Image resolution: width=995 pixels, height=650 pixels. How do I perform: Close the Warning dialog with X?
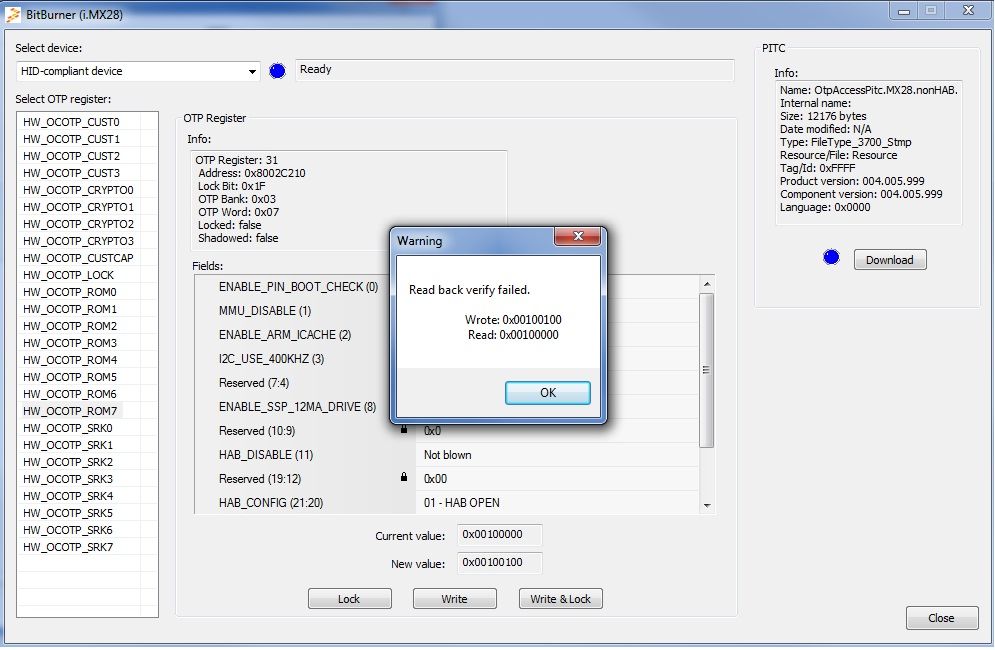tap(577, 236)
